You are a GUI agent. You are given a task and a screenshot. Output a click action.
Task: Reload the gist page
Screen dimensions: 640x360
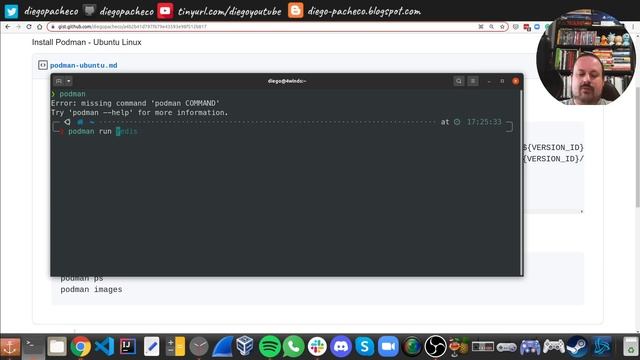click(29, 27)
